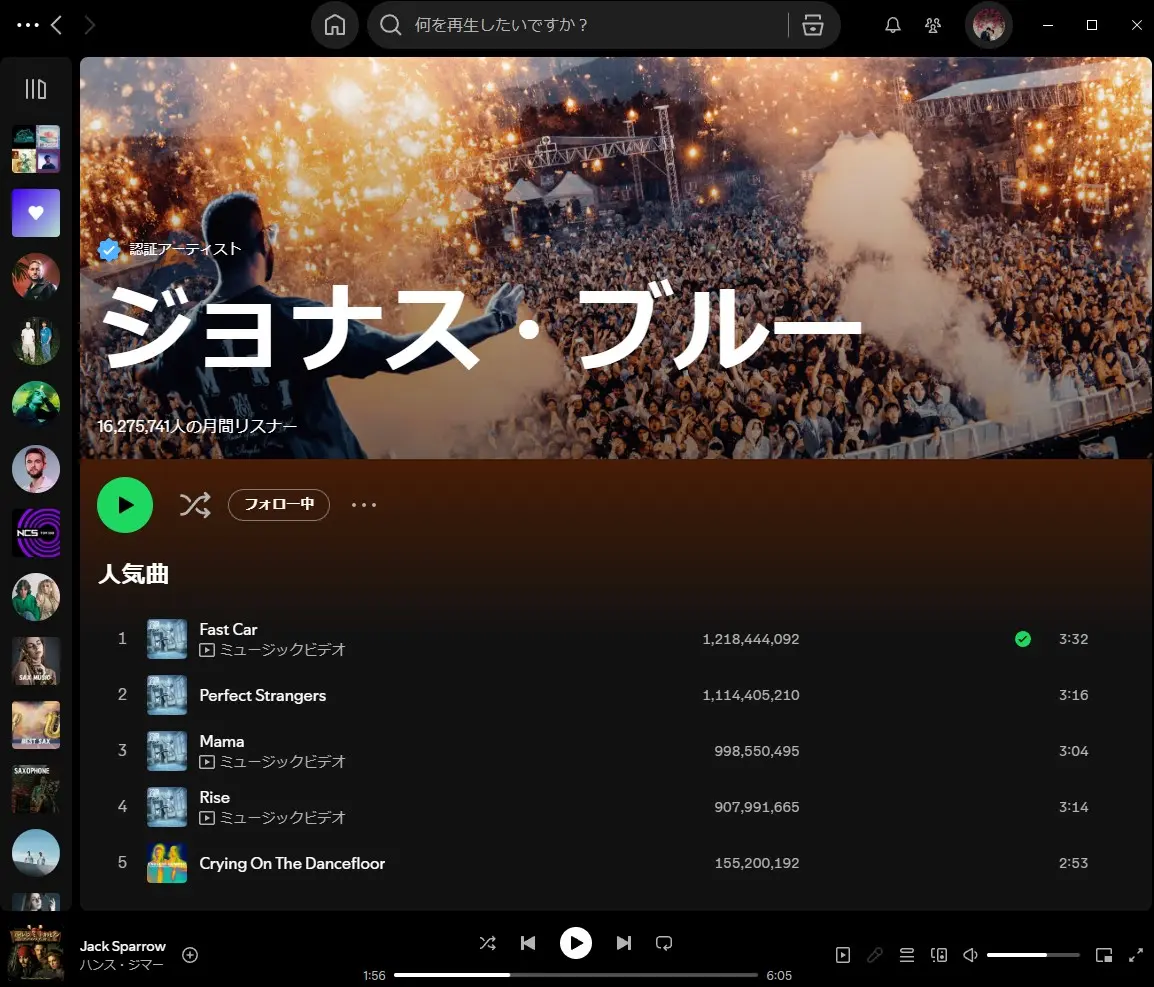Expand Your Library sidebar
The width and height of the screenshot is (1154, 987).
coord(36,90)
